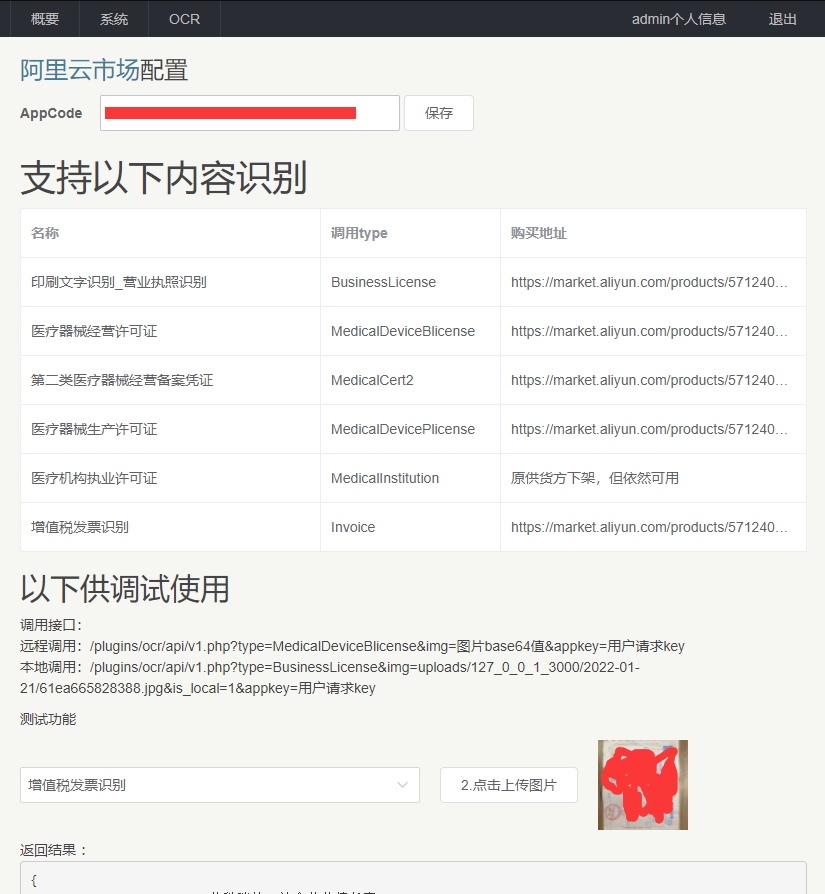This screenshot has height=894, width=825.
Task: Open the 概要 menu item
Action: [45, 19]
